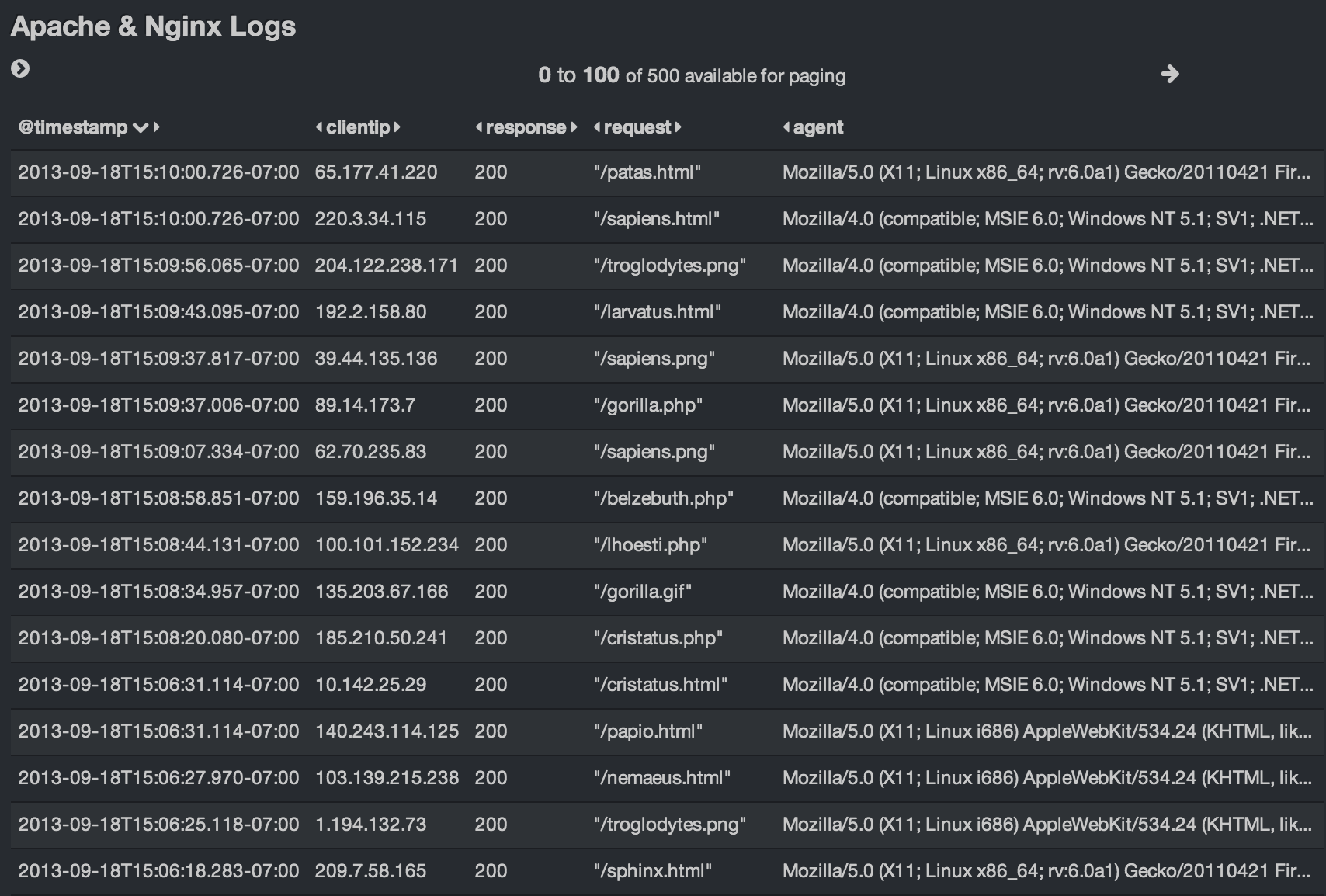Image resolution: width=1326 pixels, height=896 pixels.
Task: Click timestamp 2013-09-18T15:09:56.065-07:00
Action: (x=158, y=266)
